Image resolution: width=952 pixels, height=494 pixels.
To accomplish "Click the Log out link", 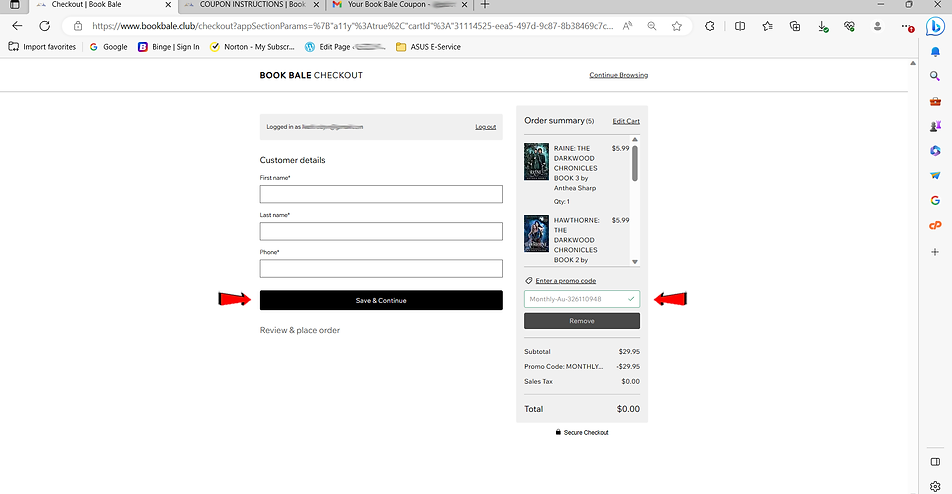I will pyautogui.click(x=485, y=127).
